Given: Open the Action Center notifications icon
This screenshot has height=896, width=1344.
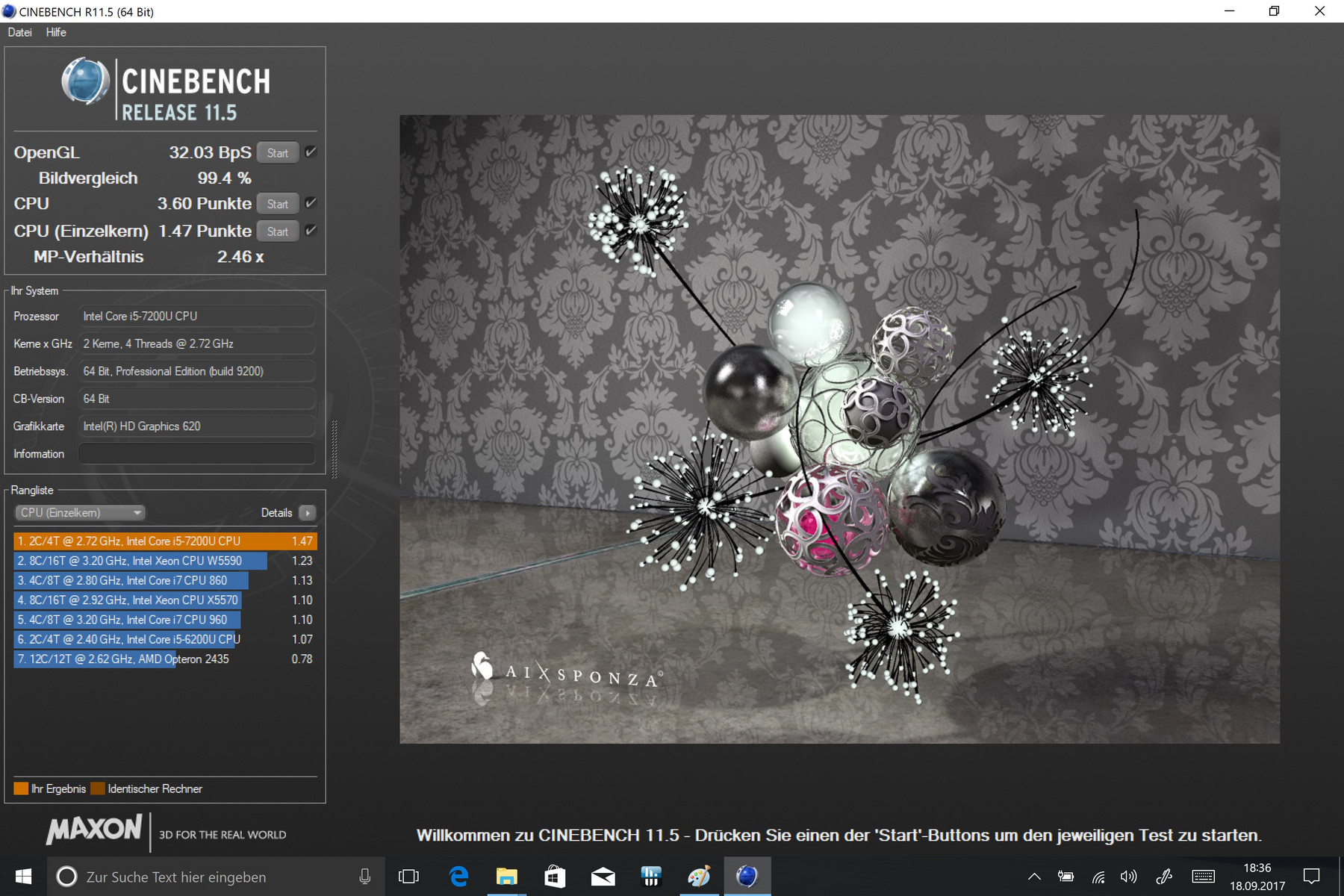Looking at the screenshot, I should pyautogui.click(x=1312, y=877).
